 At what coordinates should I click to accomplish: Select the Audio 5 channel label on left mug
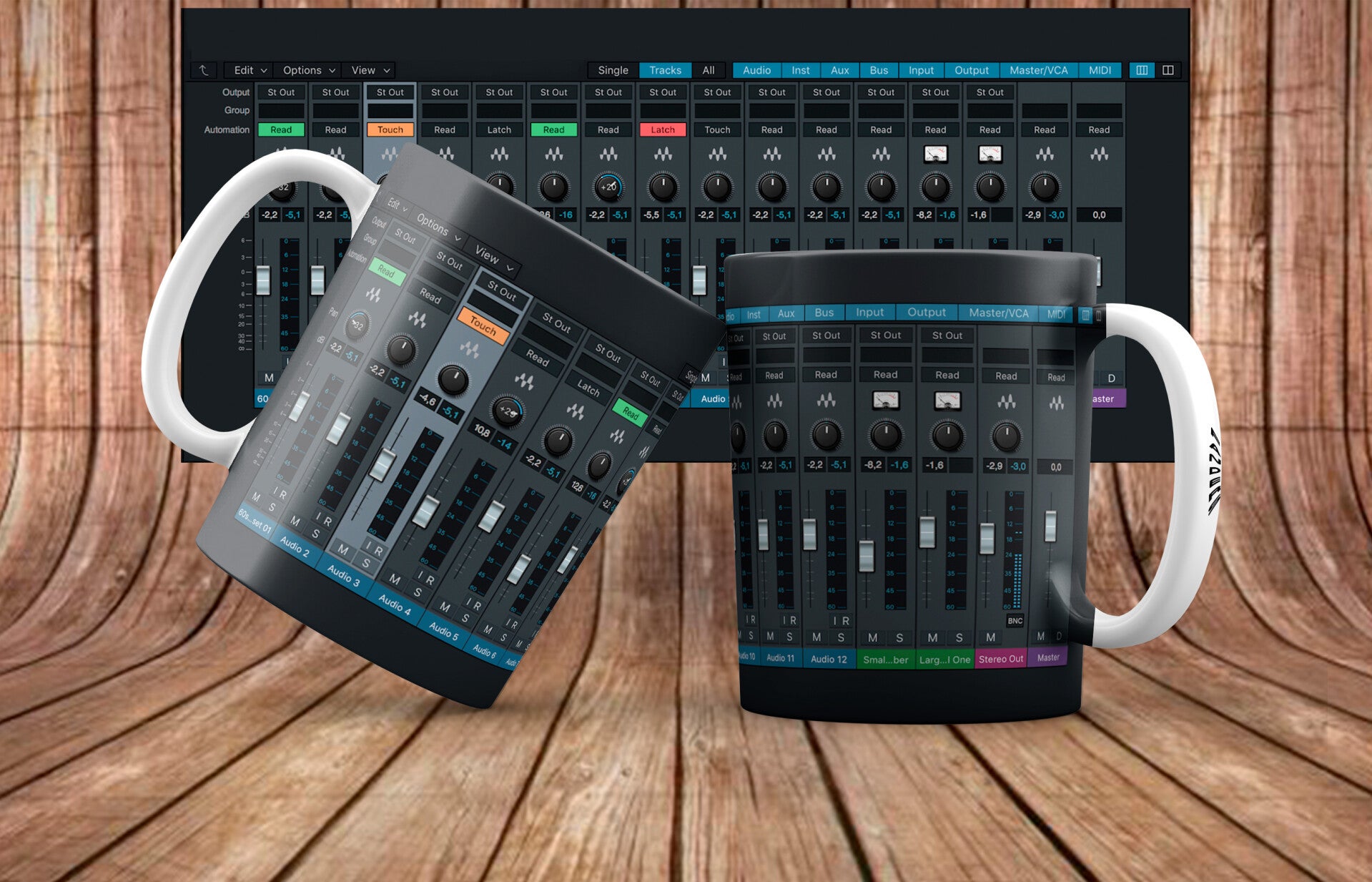(444, 630)
